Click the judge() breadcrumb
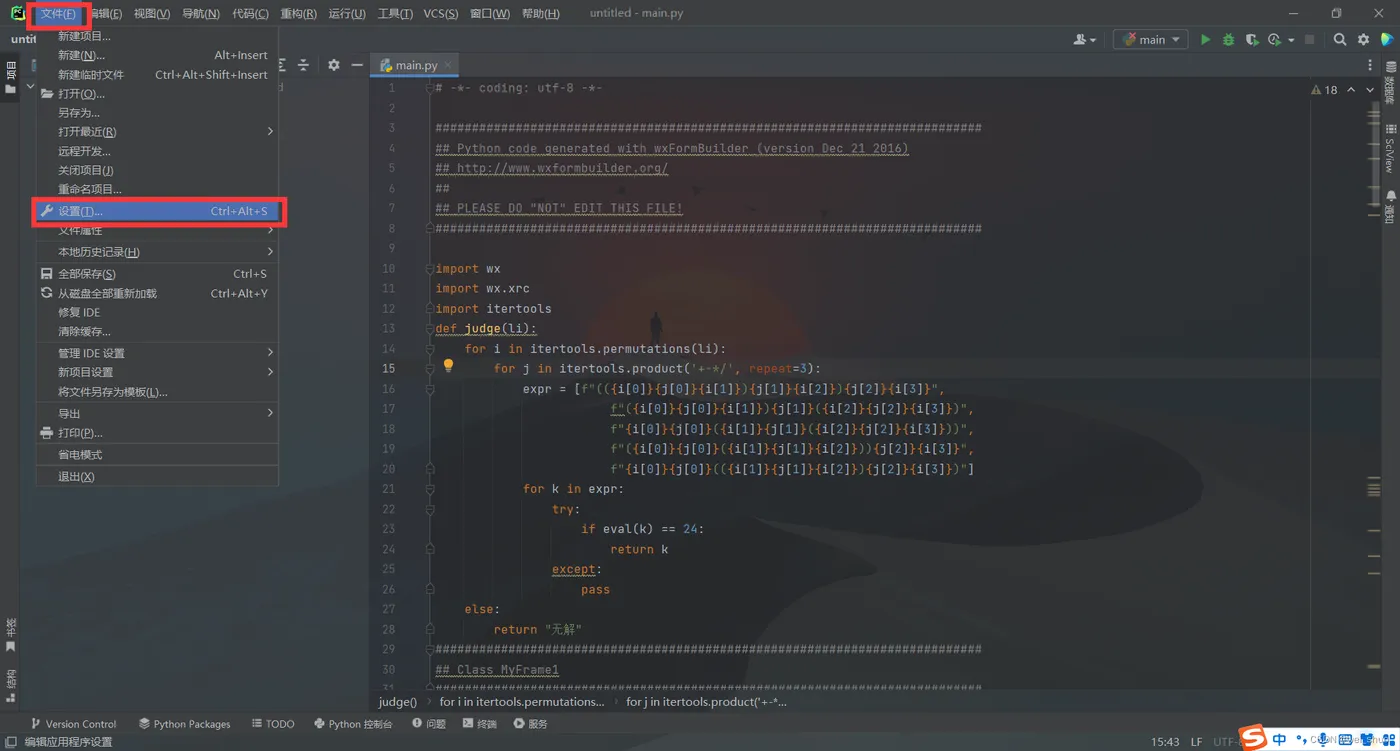This screenshot has height=751, width=1400. click(x=398, y=702)
